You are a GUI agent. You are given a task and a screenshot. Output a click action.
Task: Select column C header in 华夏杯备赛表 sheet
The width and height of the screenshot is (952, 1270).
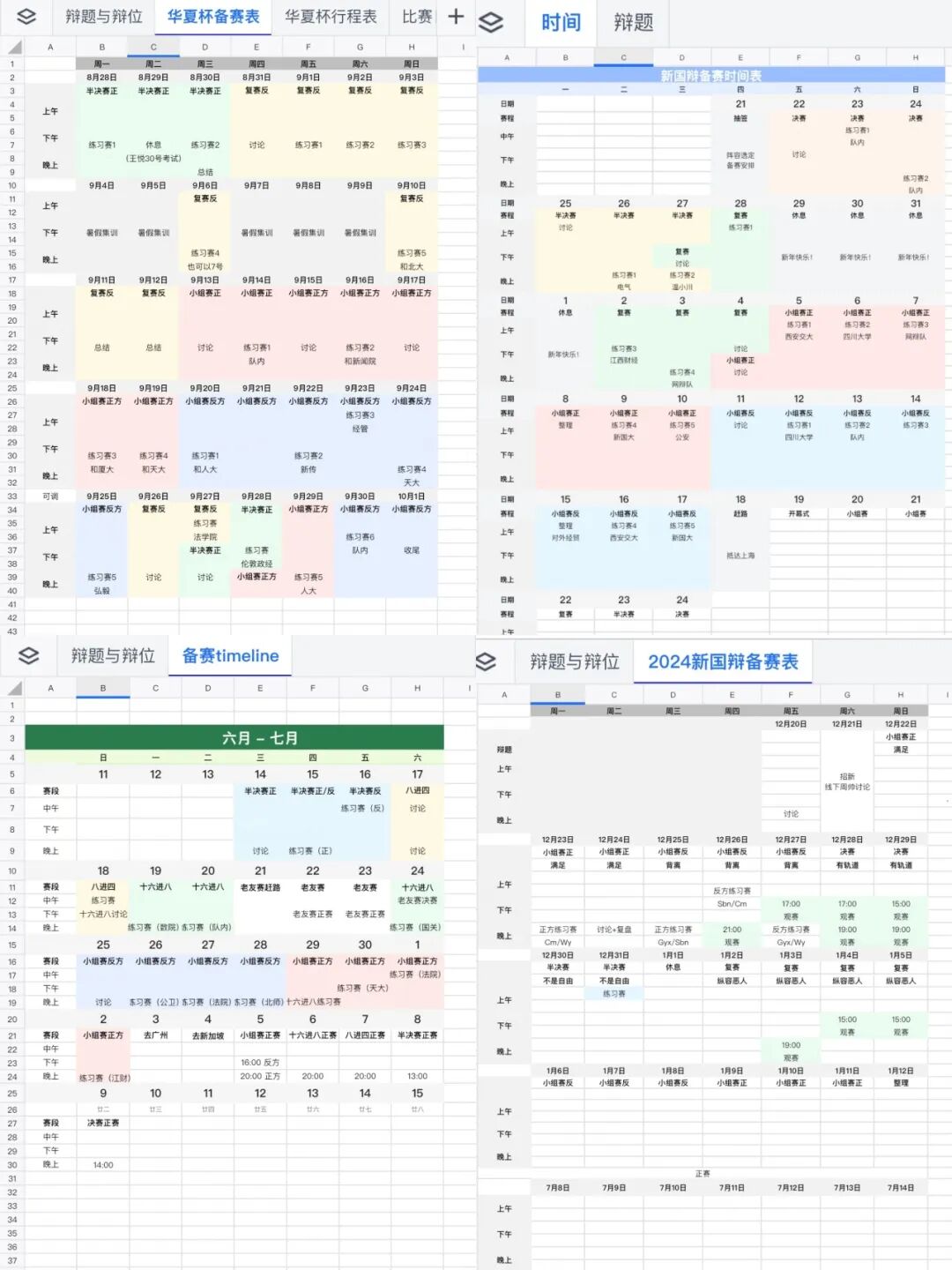coord(153,45)
